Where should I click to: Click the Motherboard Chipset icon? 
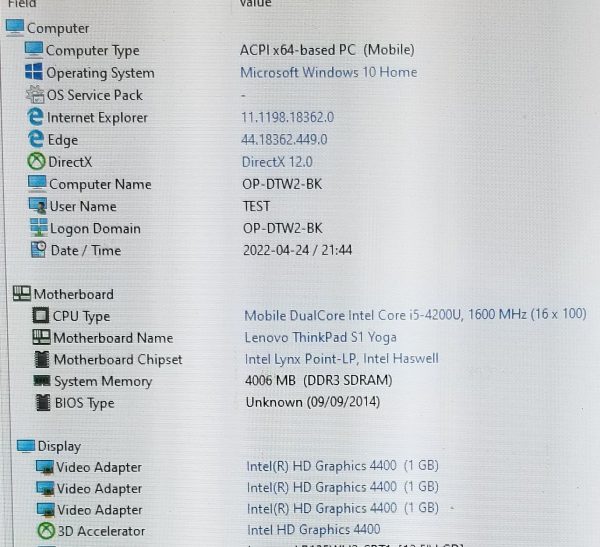(41, 359)
